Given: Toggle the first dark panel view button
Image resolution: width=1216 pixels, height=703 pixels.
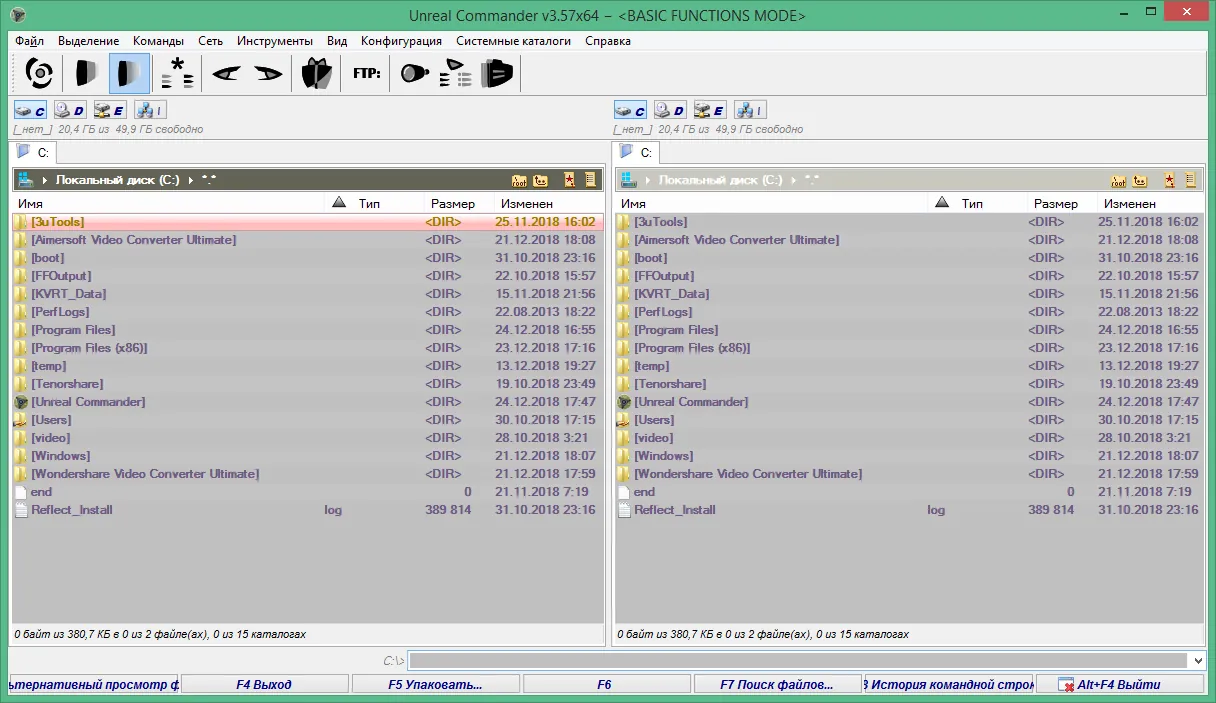Looking at the screenshot, I should pyautogui.click(x=86, y=73).
